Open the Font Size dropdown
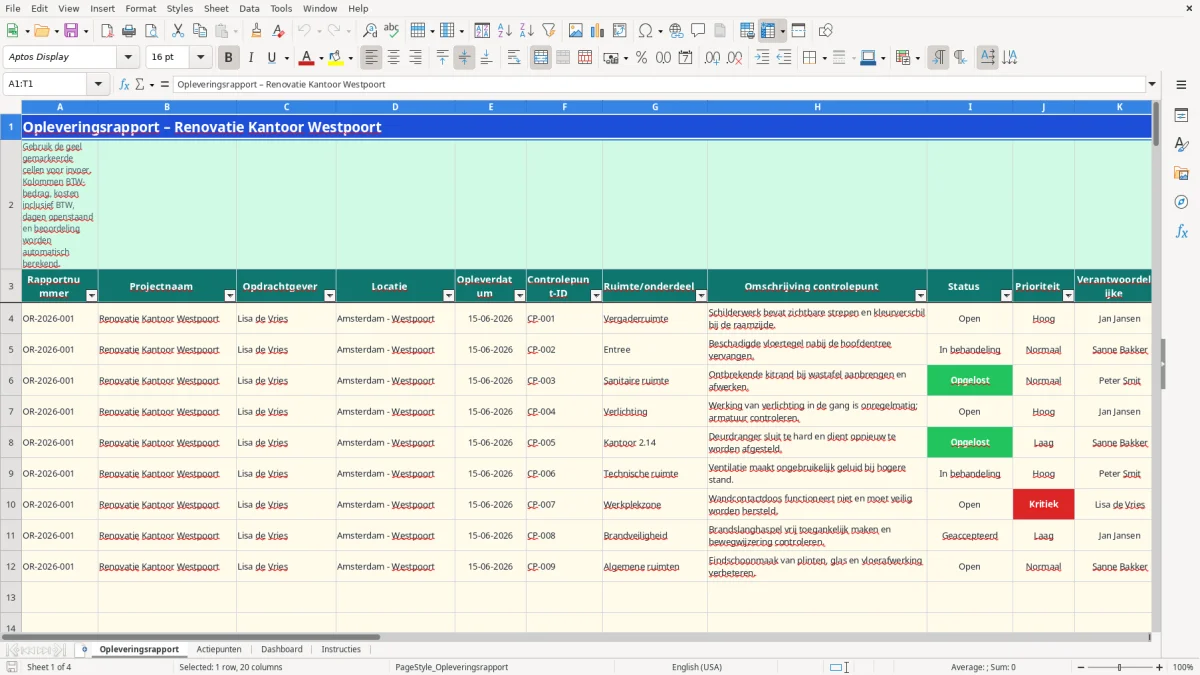Viewport: 1200px width, 675px height. click(200, 58)
